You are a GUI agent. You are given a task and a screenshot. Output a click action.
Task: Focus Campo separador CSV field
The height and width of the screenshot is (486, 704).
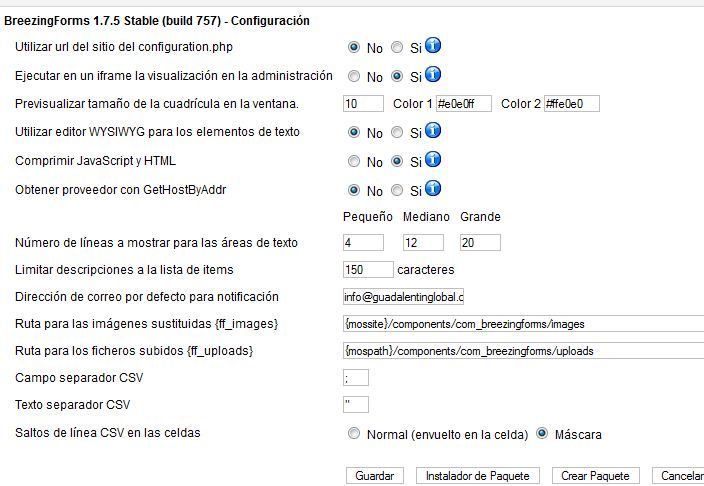tap(356, 378)
